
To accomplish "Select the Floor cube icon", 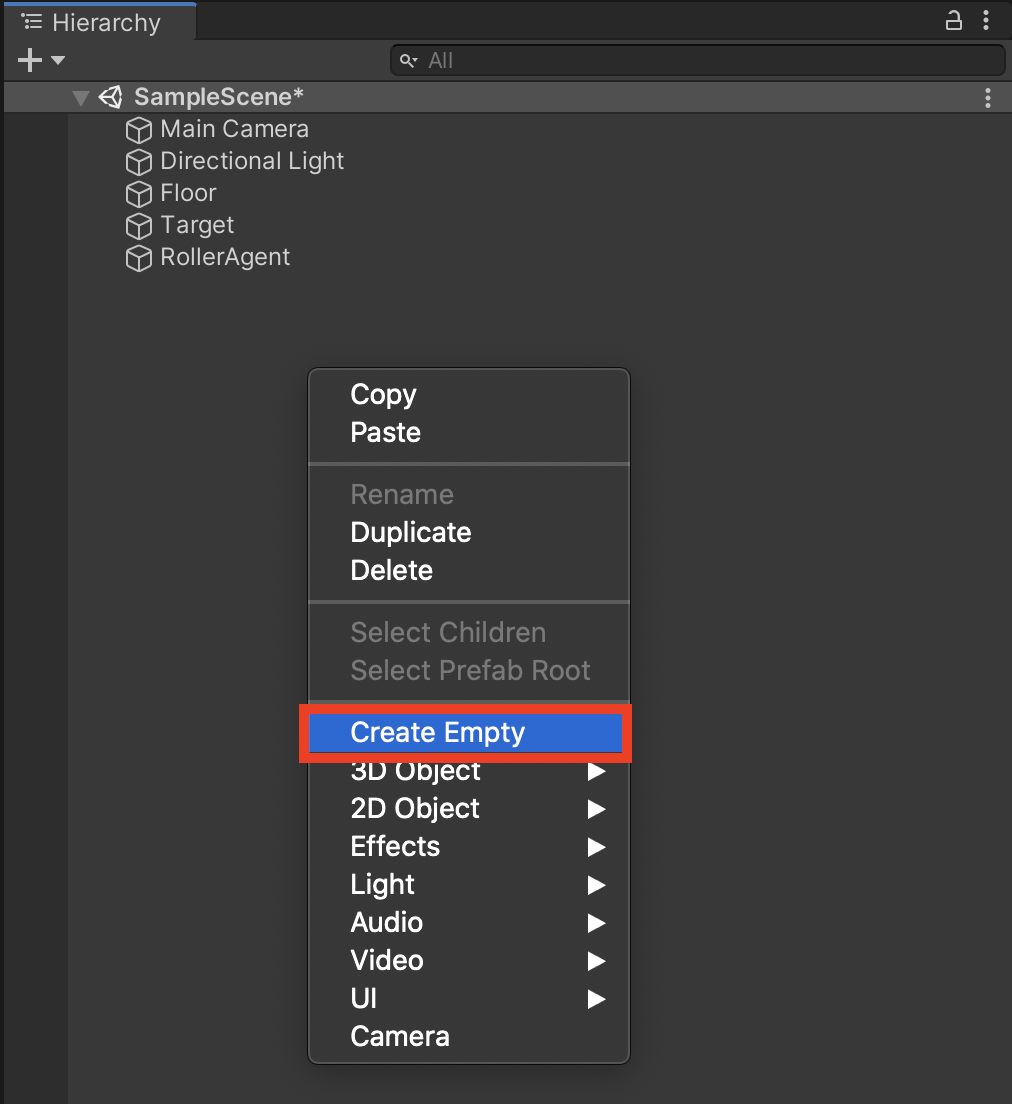I will coord(139,194).
